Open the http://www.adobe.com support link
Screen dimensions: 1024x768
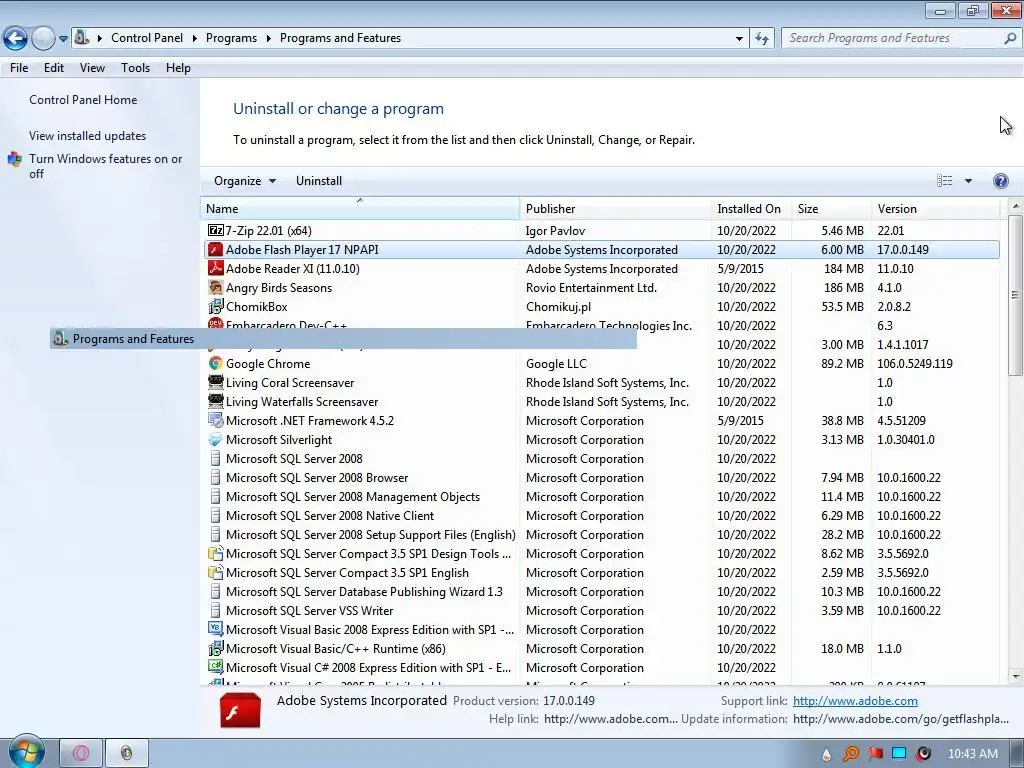coord(855,701)
